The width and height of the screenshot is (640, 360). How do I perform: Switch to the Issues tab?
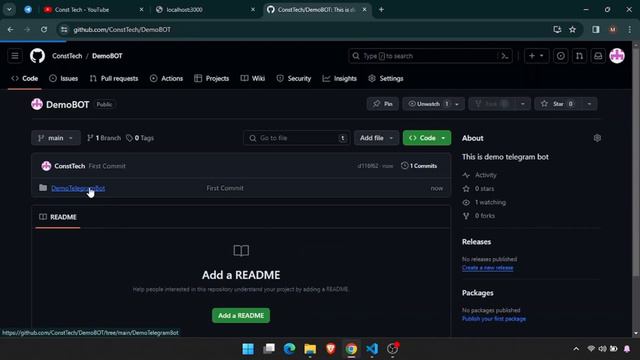pyautogui.click(x=63, y=78)
